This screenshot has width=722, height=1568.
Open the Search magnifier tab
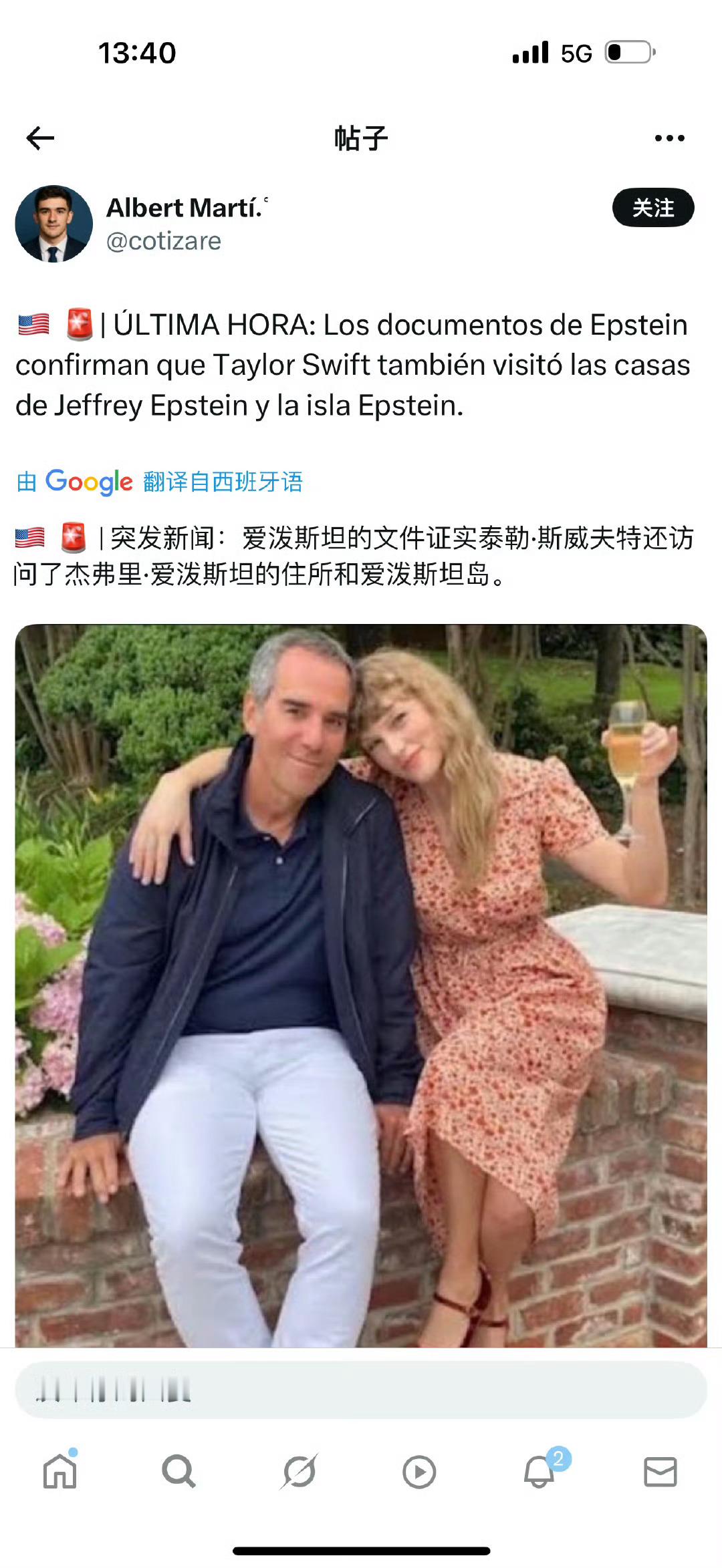coord(178,1471)
